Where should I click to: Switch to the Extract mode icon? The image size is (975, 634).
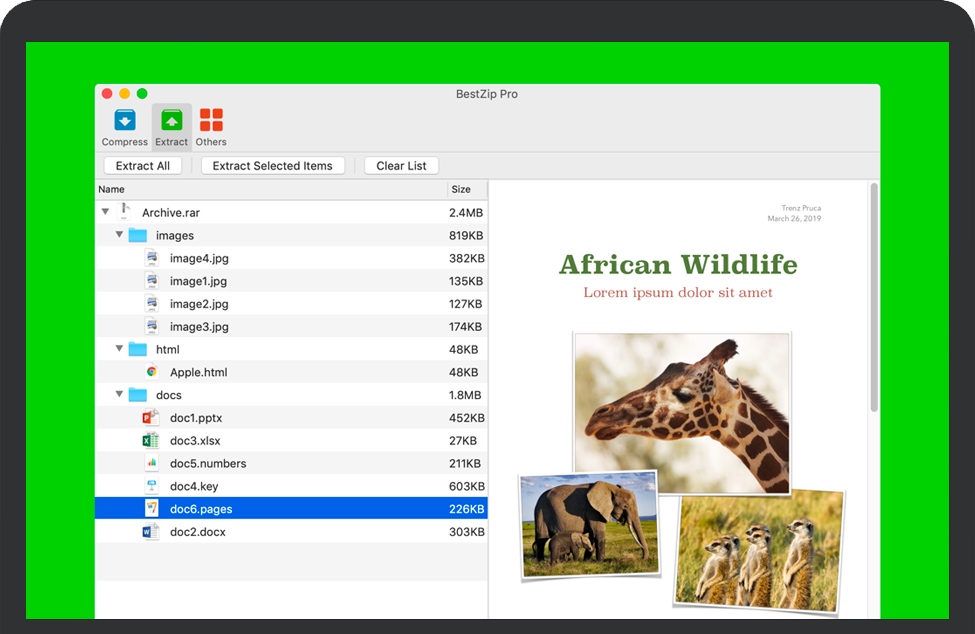pyautogui.click(x=171, y=122)
